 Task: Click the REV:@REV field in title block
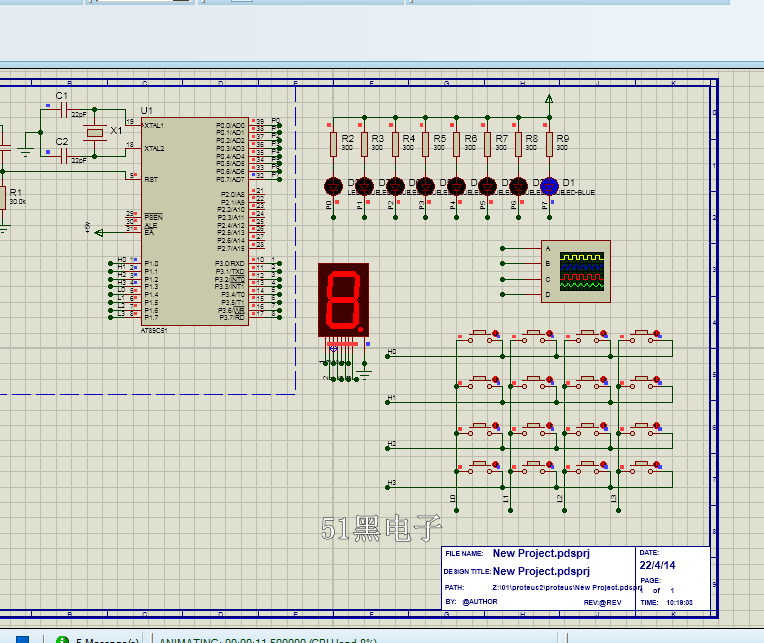[x=603, y=603]
